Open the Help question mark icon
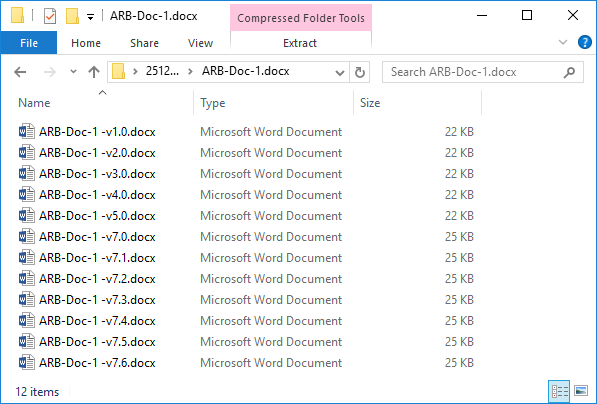Screen dimensions: 597x404 point(584,42)
